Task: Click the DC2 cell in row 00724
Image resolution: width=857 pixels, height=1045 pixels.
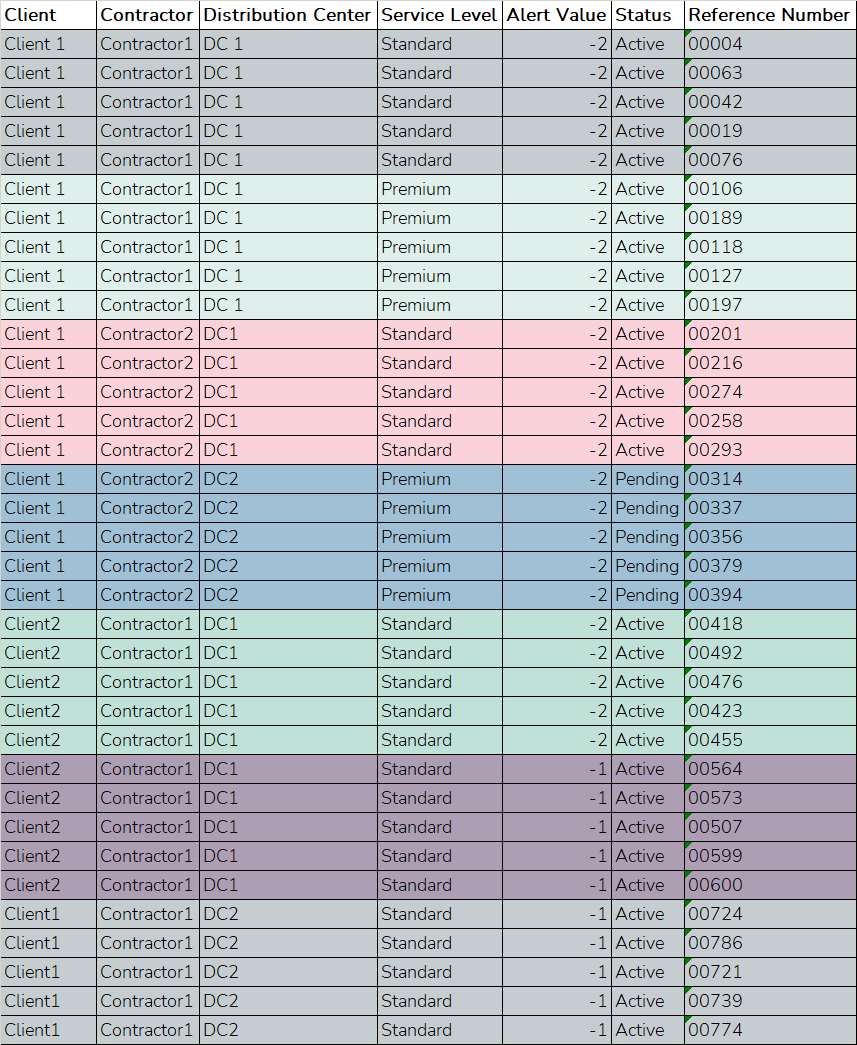Action: 288,914
